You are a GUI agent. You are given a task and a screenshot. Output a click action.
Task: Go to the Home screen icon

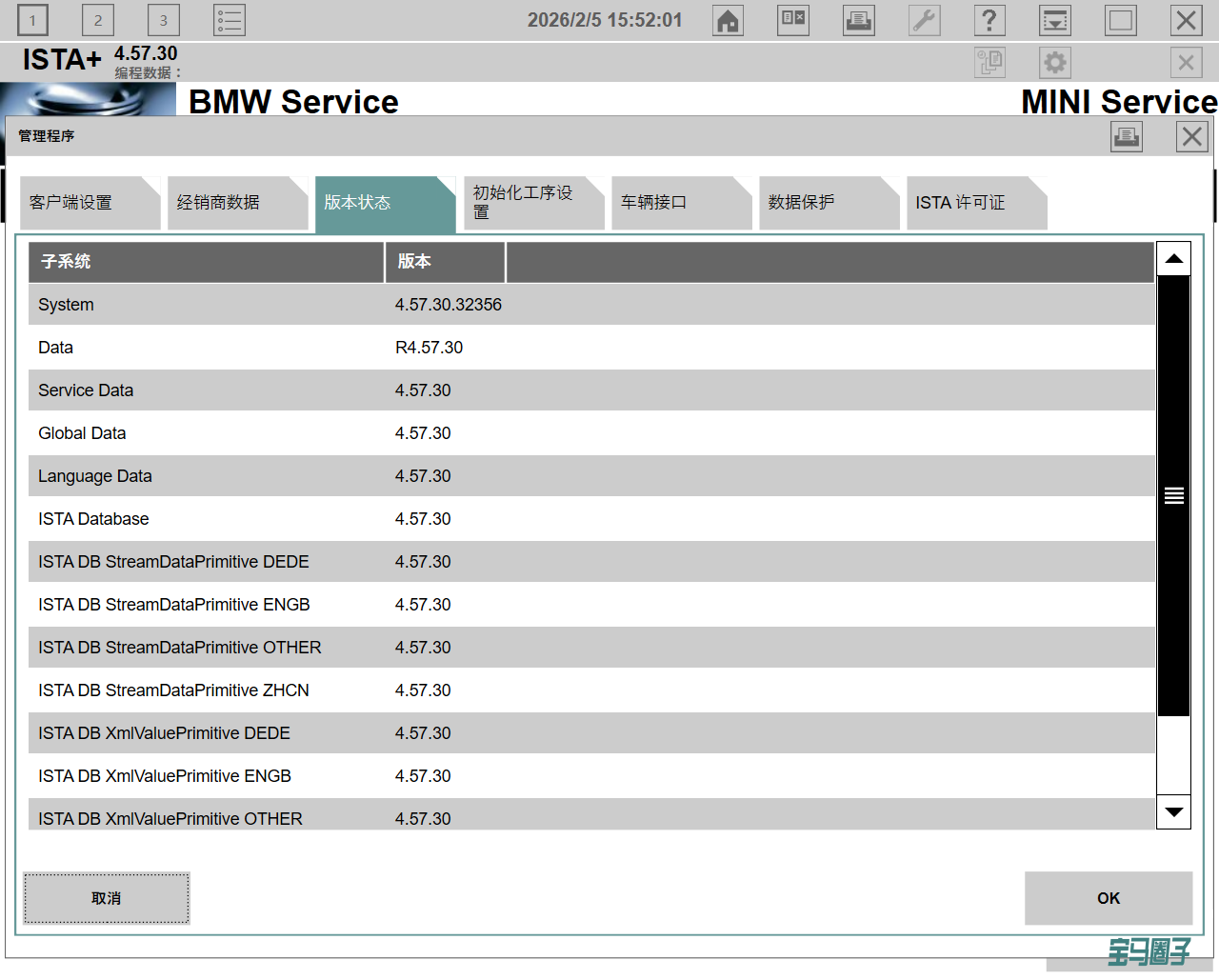click(729, 20)
